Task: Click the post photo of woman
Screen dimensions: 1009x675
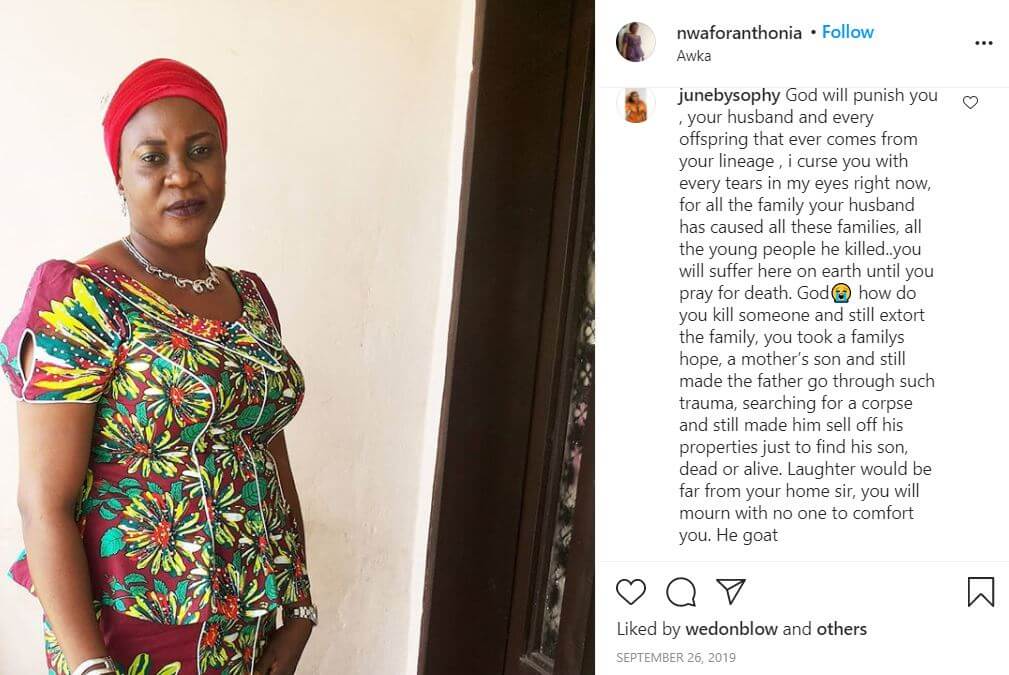Action: pyautogui.click(x=297, y=337)
